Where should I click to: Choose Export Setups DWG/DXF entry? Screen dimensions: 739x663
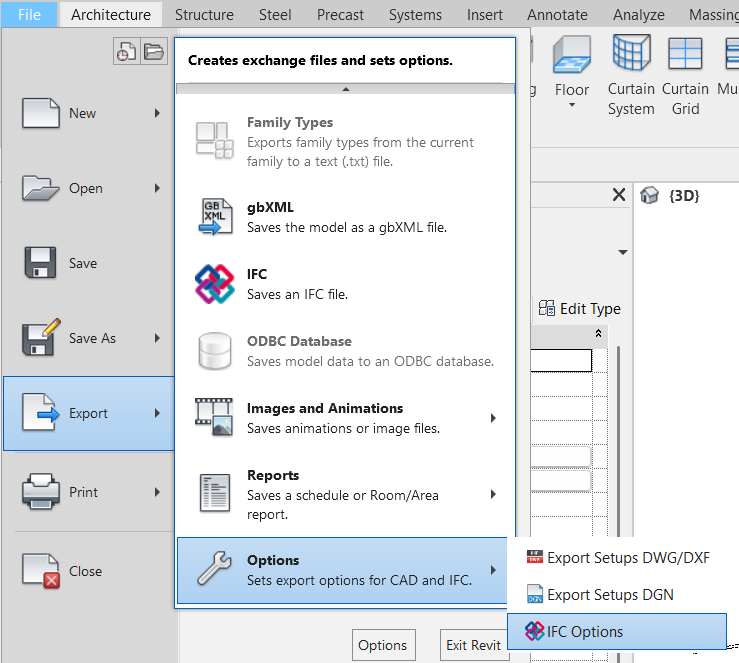pos(617,557)
